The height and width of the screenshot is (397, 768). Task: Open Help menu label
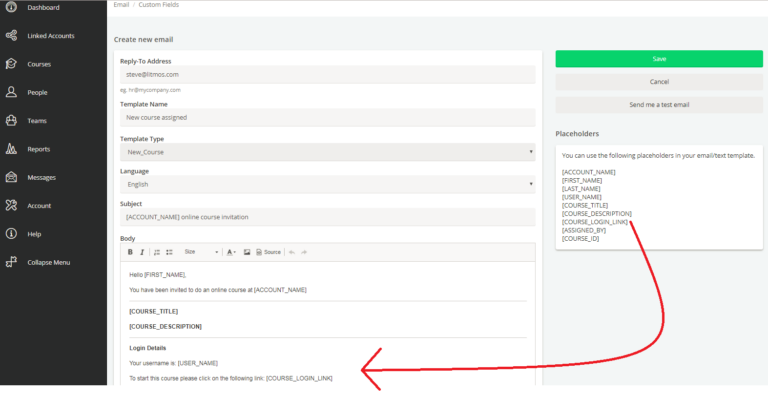pos(34,234)
